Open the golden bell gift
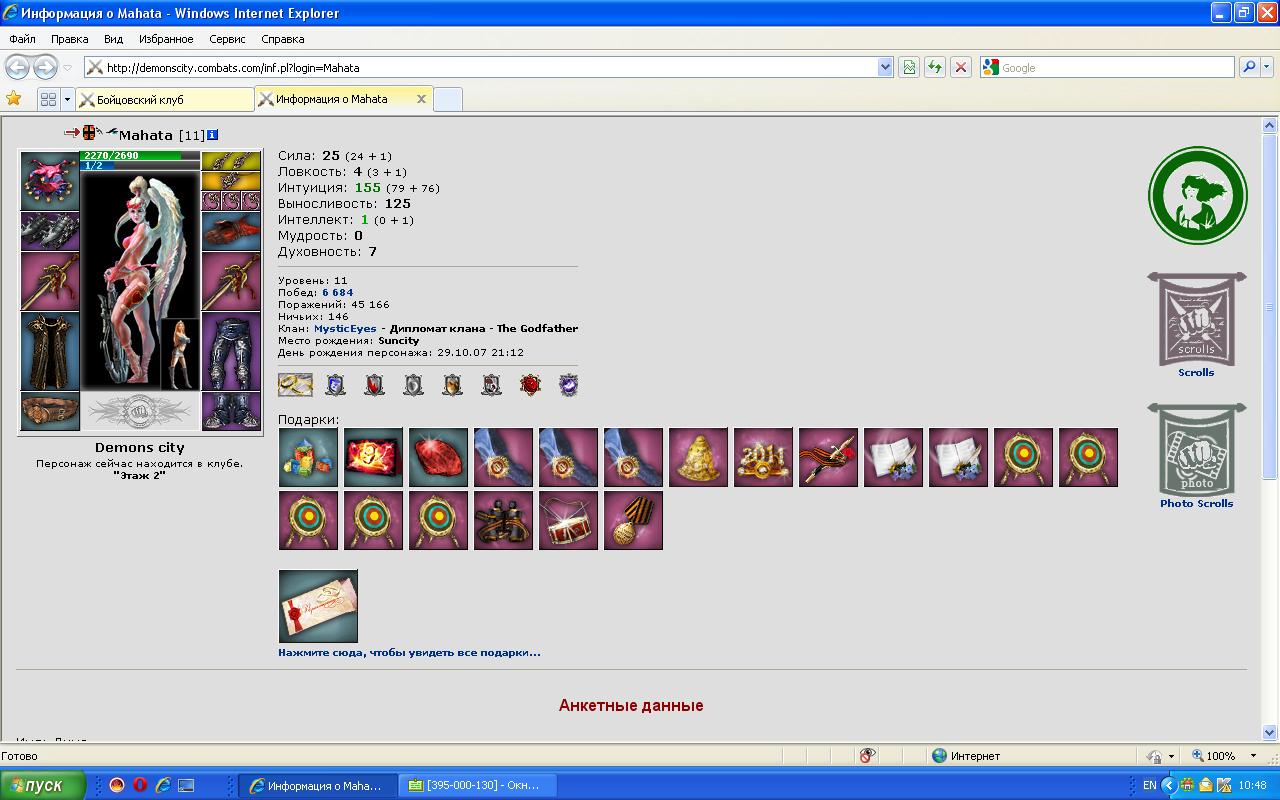Image resolution: width=1280 pixels, height=800 pixels. (698, 458)
